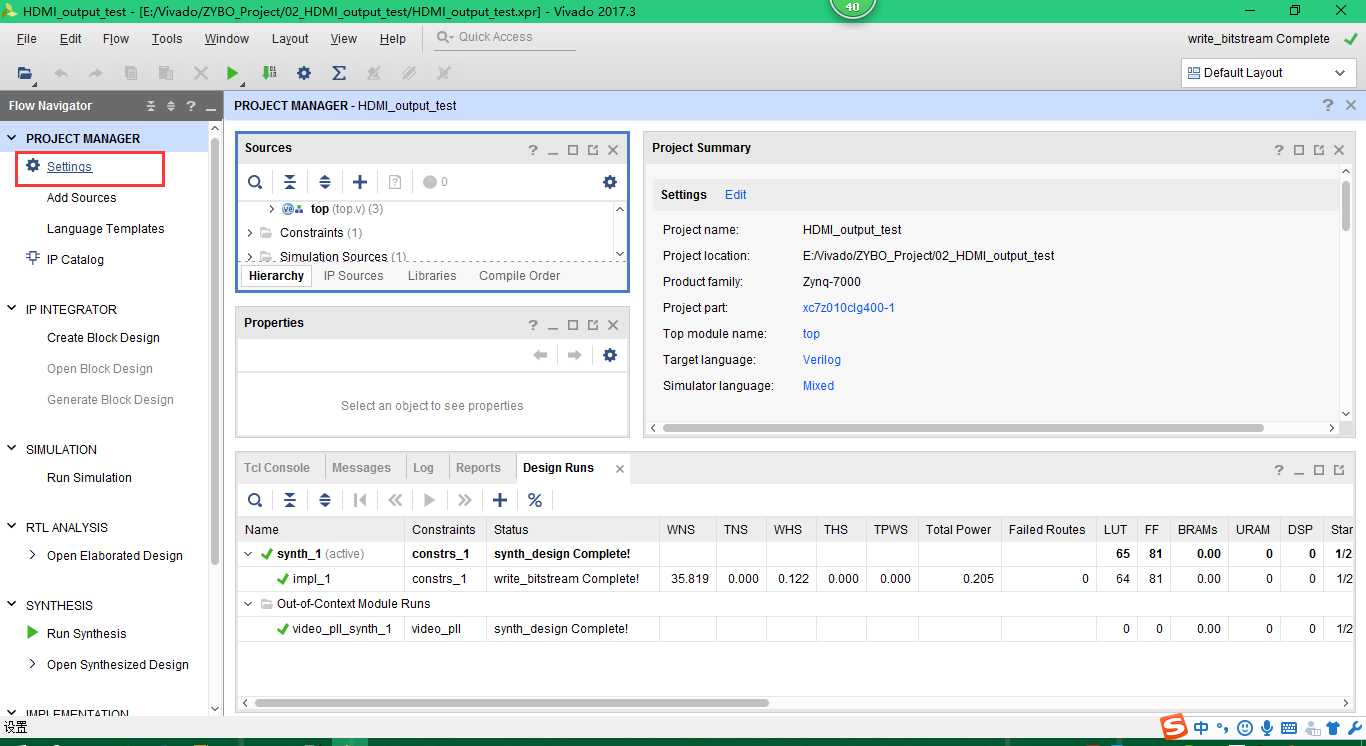Add sources with the plus icon
This screenshot has height=746, width=1366.
[x=360, y=182]
